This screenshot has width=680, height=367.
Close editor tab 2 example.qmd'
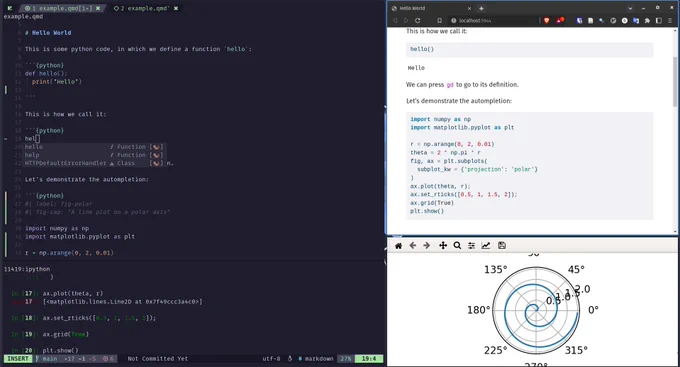(176, 8)
